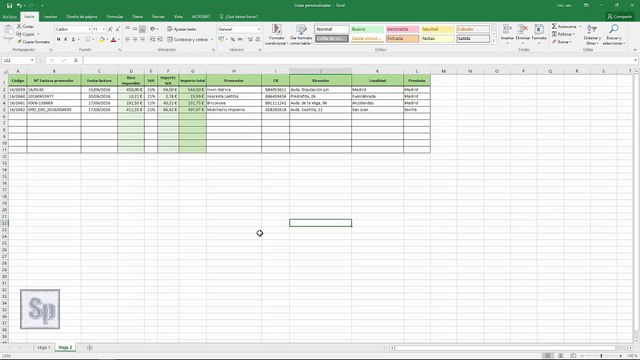
Task: Toggle underline S formatting
Action: pyautogui.click(x=73, y=40)
